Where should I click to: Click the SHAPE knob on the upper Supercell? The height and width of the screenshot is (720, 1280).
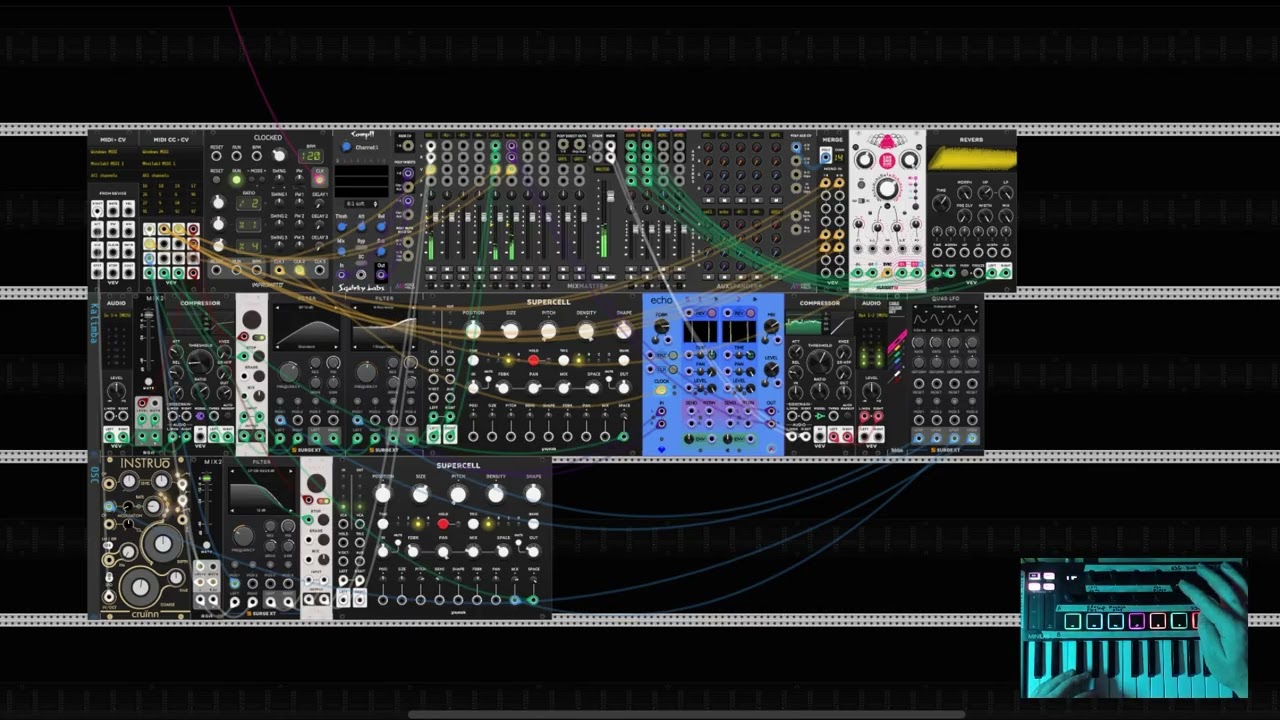pos(624,331)
